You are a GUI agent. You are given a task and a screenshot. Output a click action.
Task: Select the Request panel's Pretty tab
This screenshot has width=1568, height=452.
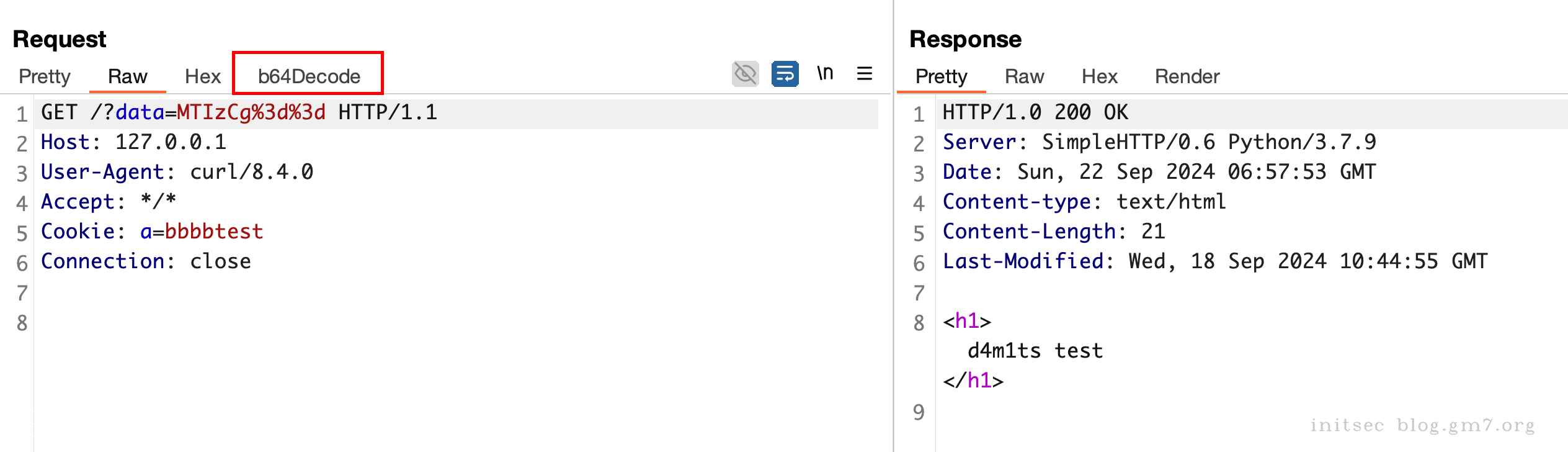tap(45, 76)
